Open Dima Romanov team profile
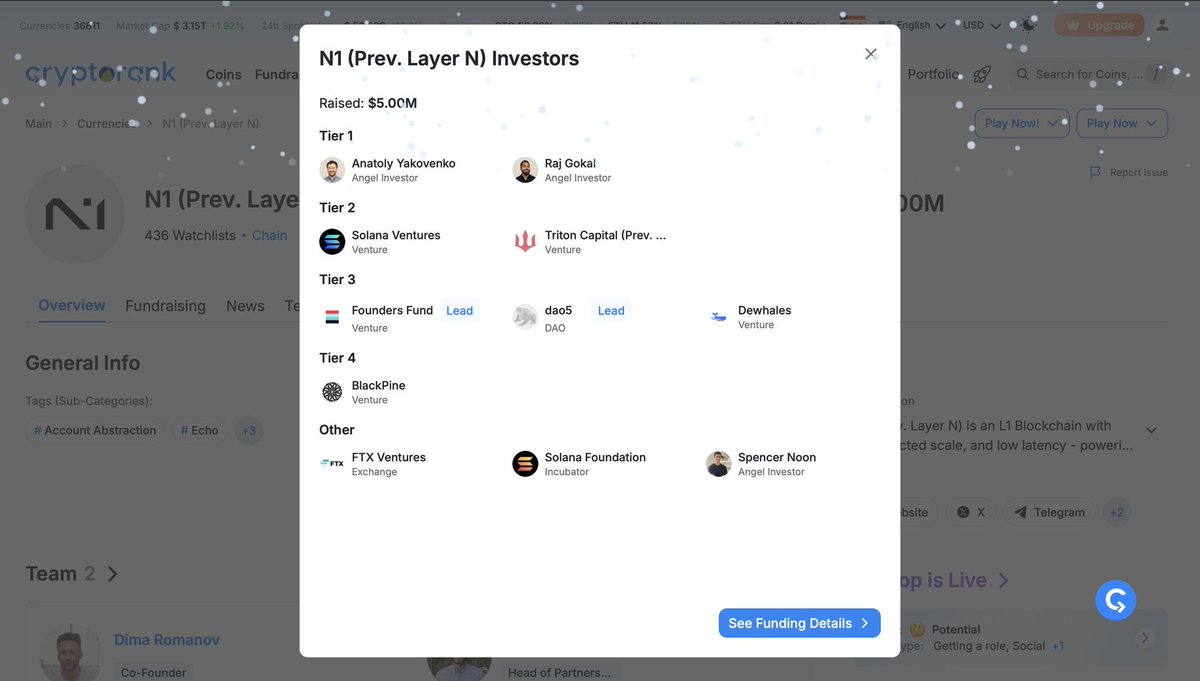This screenshot has width=1200, height=681. 167,640
